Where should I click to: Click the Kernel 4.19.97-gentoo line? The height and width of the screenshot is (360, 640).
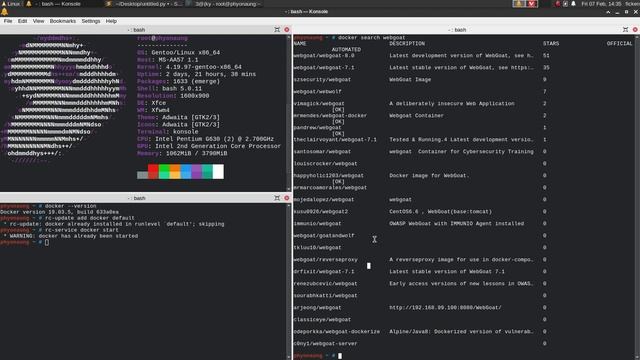189,67
